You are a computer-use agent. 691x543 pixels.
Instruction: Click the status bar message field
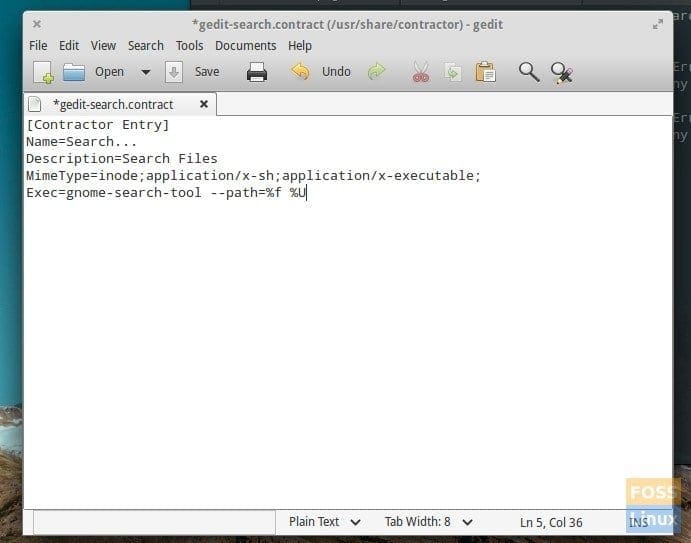point(154,522)
